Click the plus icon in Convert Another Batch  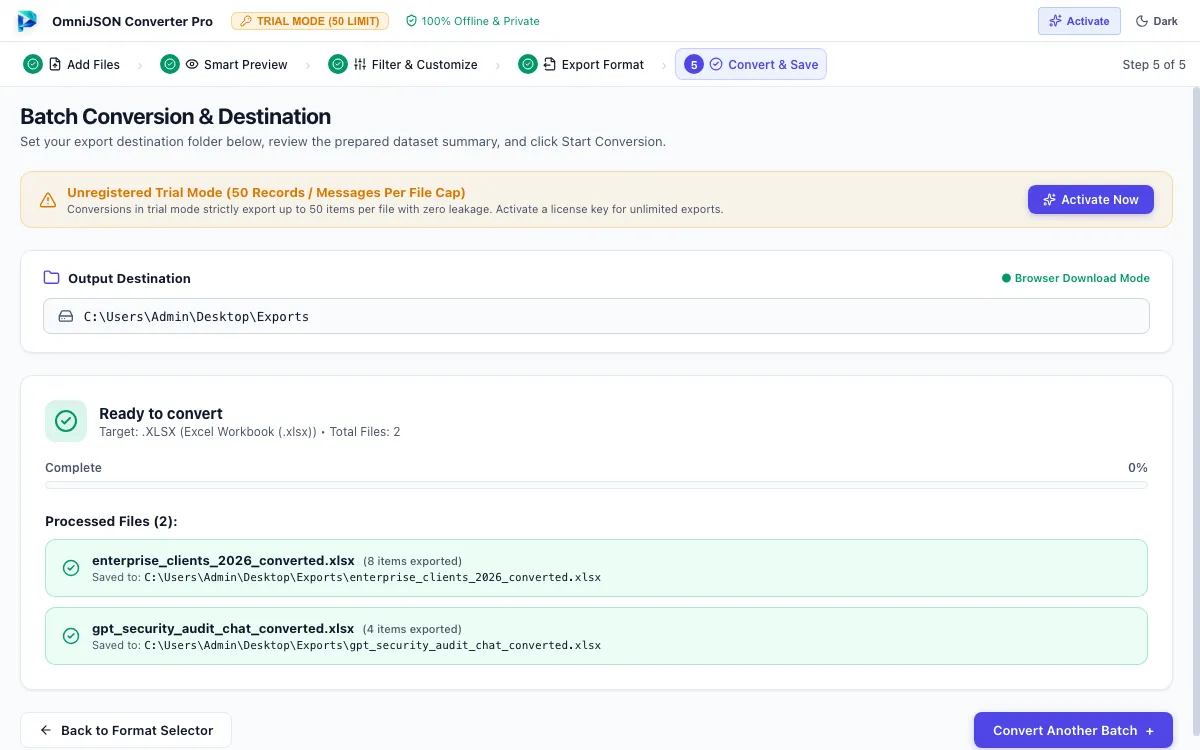[x=1150, y=731]
